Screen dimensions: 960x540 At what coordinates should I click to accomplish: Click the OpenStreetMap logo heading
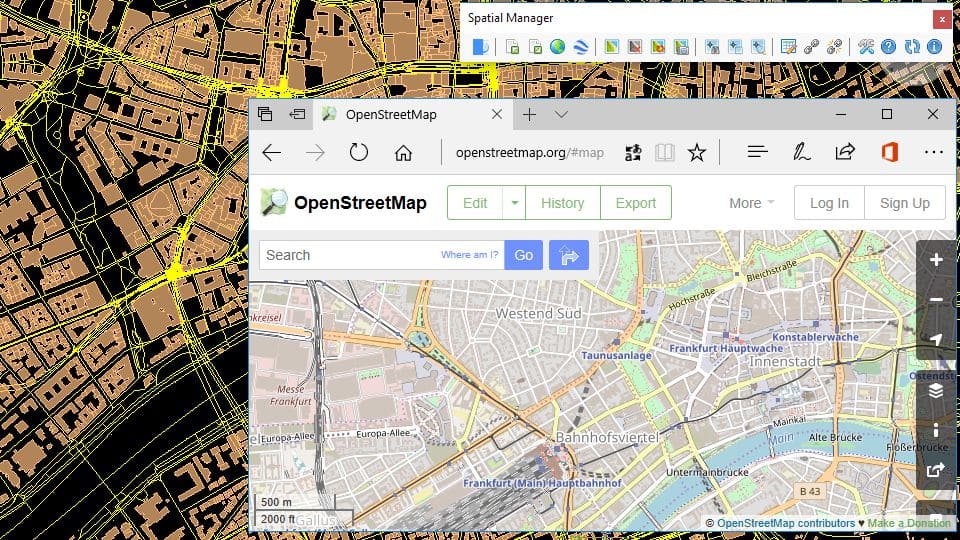click(x=343, y=203)
